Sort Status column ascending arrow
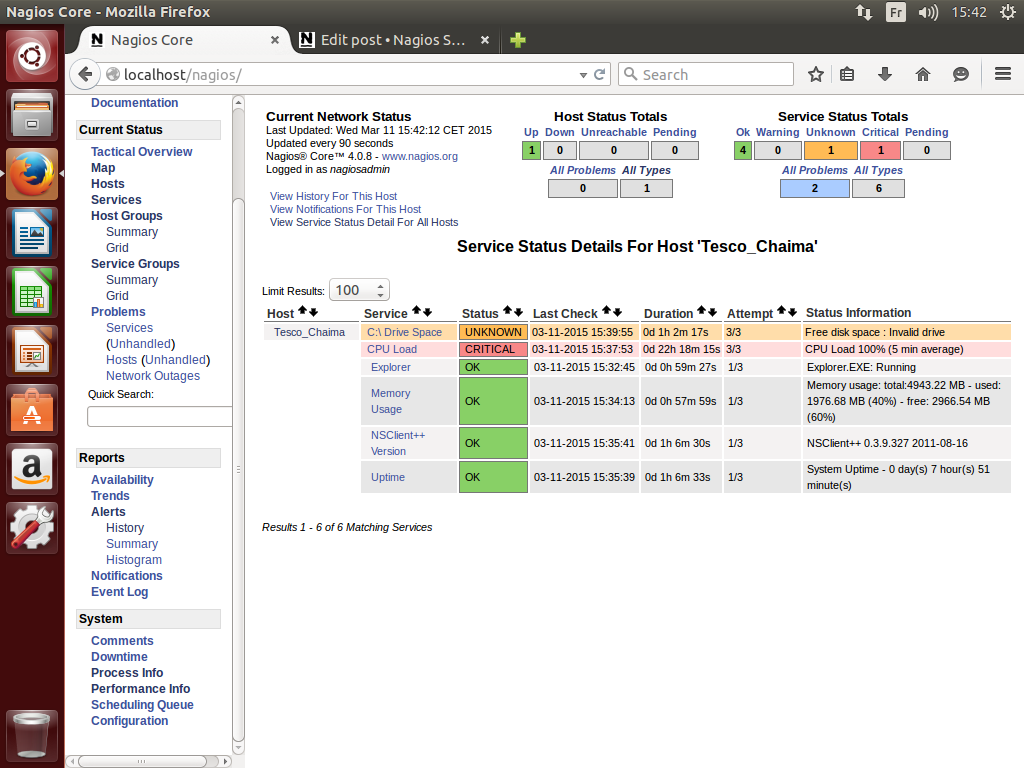1024x768 pixels. [507, 312]
